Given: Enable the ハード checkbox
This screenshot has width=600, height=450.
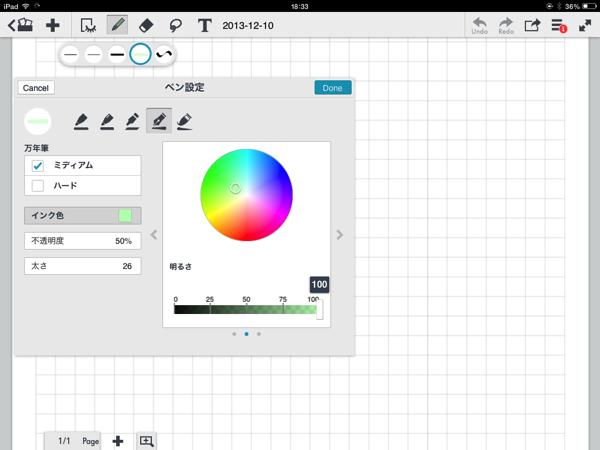Looking at the screenshot, I should coord(38,185).
